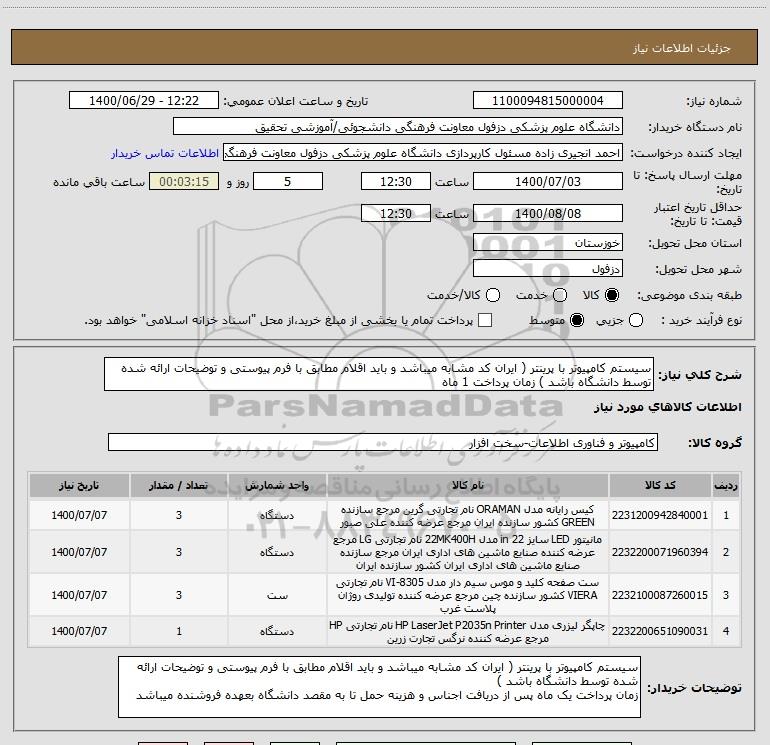770x745 pixels.
Task: Click the تاریخ نیاز column header
Action: point(79,485)
